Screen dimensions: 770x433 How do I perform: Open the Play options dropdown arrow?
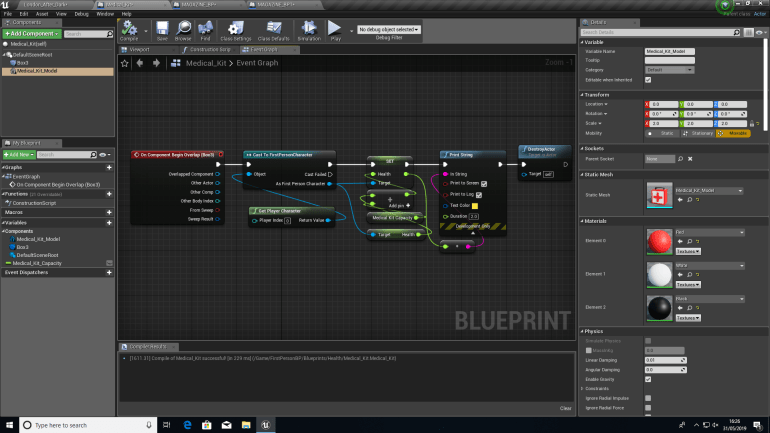[351, 31]
